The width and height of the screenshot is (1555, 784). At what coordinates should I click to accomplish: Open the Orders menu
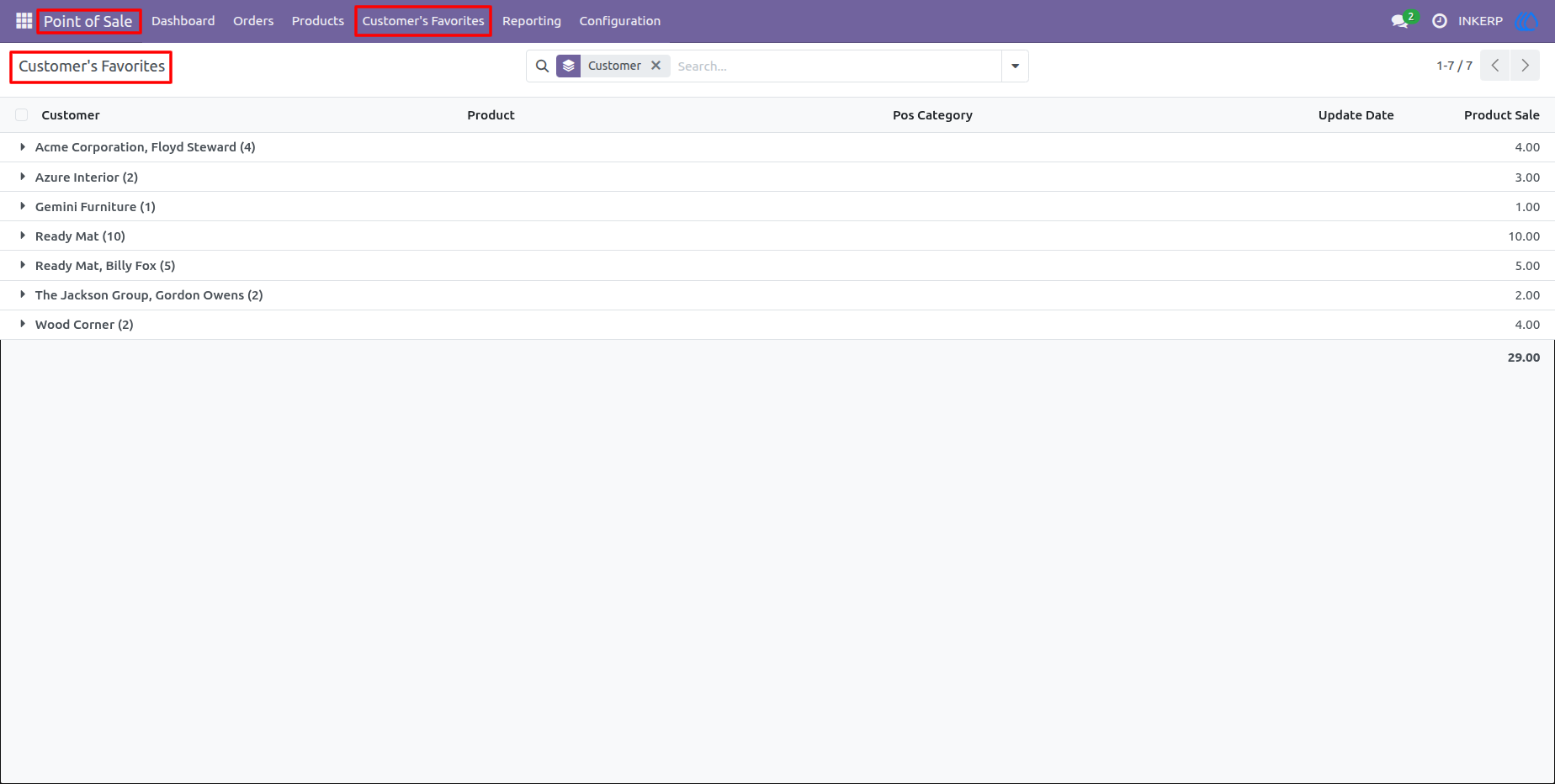pos(253,21)
